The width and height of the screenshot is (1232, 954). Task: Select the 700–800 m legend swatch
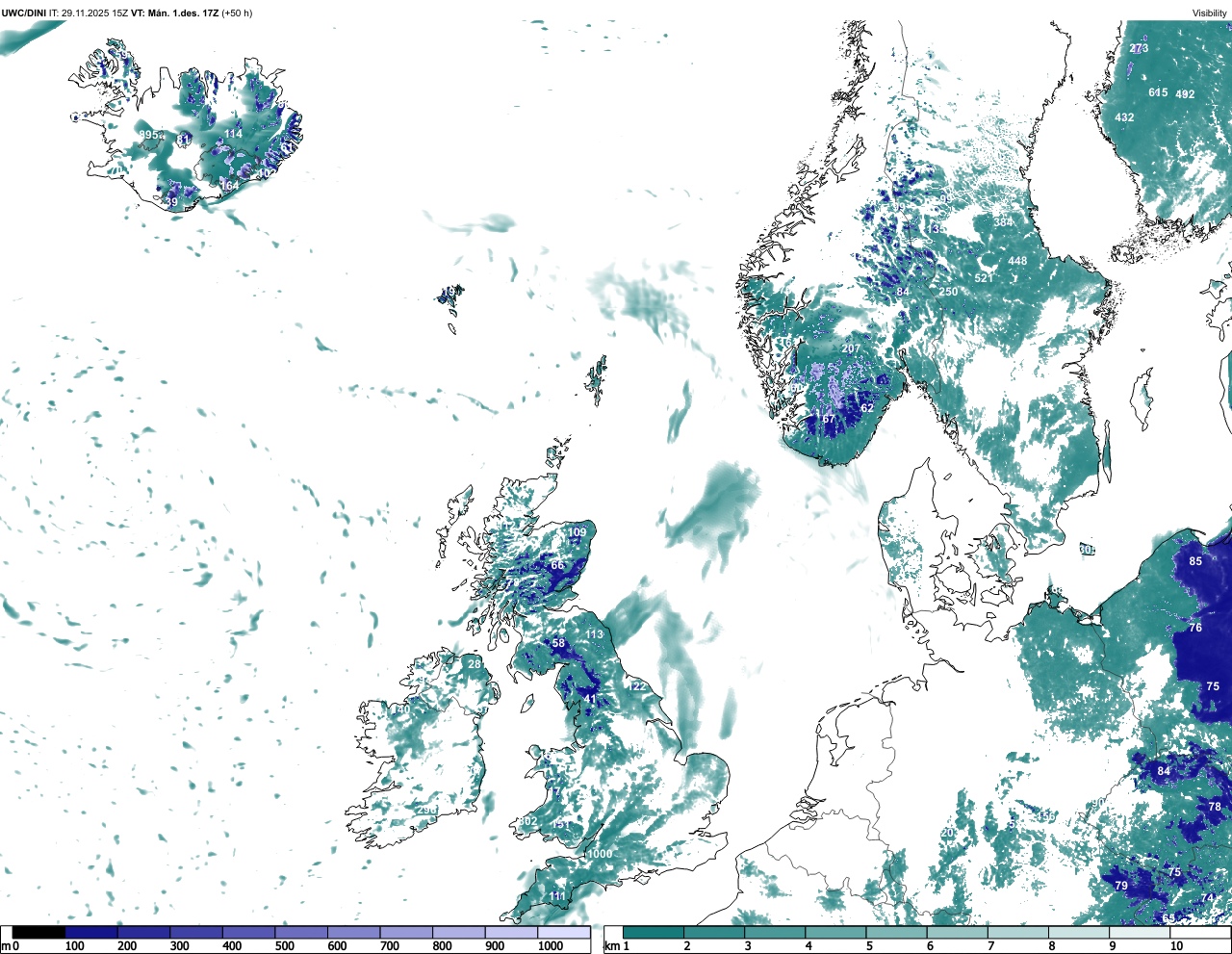[406, 932]
